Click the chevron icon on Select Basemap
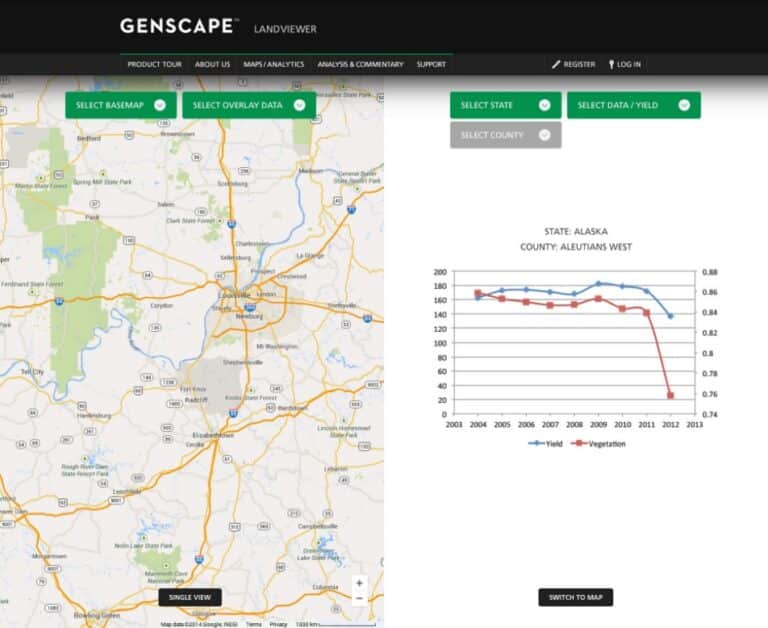The image size is (768, 628). pos(160,105)
